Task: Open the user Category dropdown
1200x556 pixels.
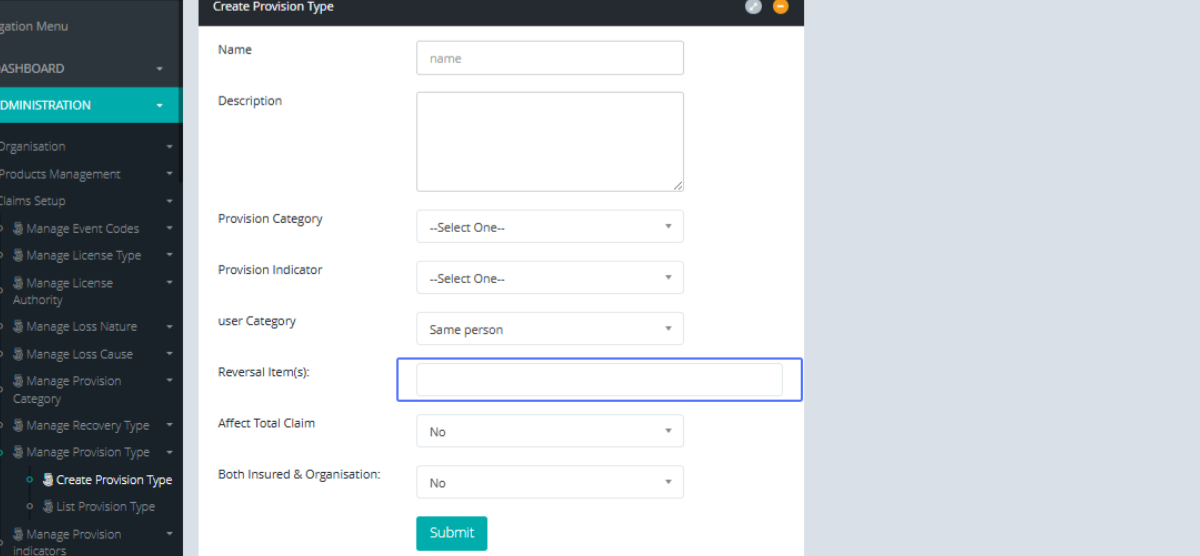Action: click(x=549, y=329)
